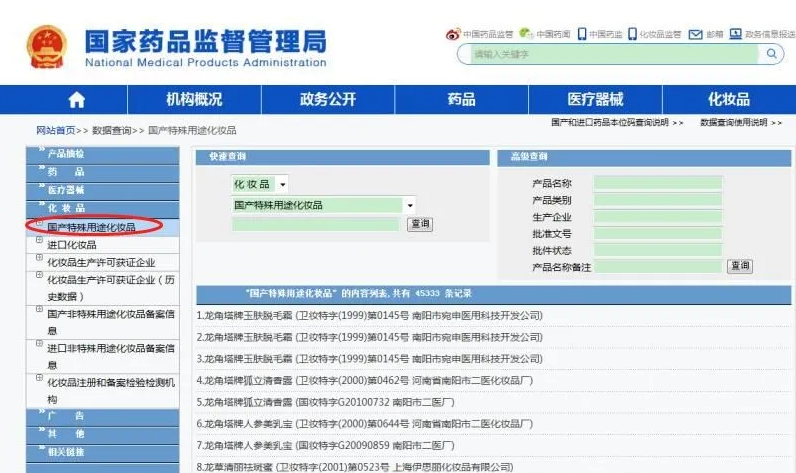
Task: Open the 化妆品 navigation tab
Action: pos(729,99)
